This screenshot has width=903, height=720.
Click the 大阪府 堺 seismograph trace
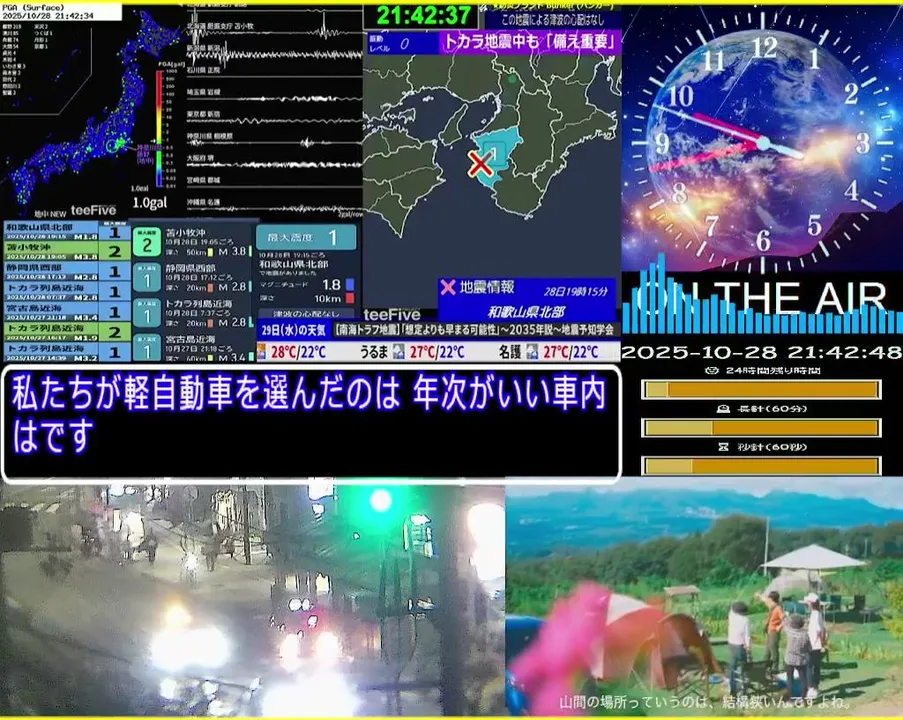click(274, 163)
